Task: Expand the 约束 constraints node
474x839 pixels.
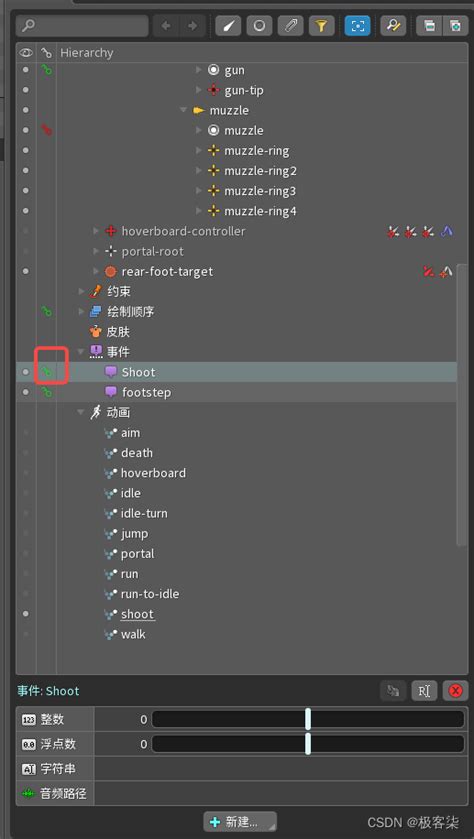Action: 81,292
